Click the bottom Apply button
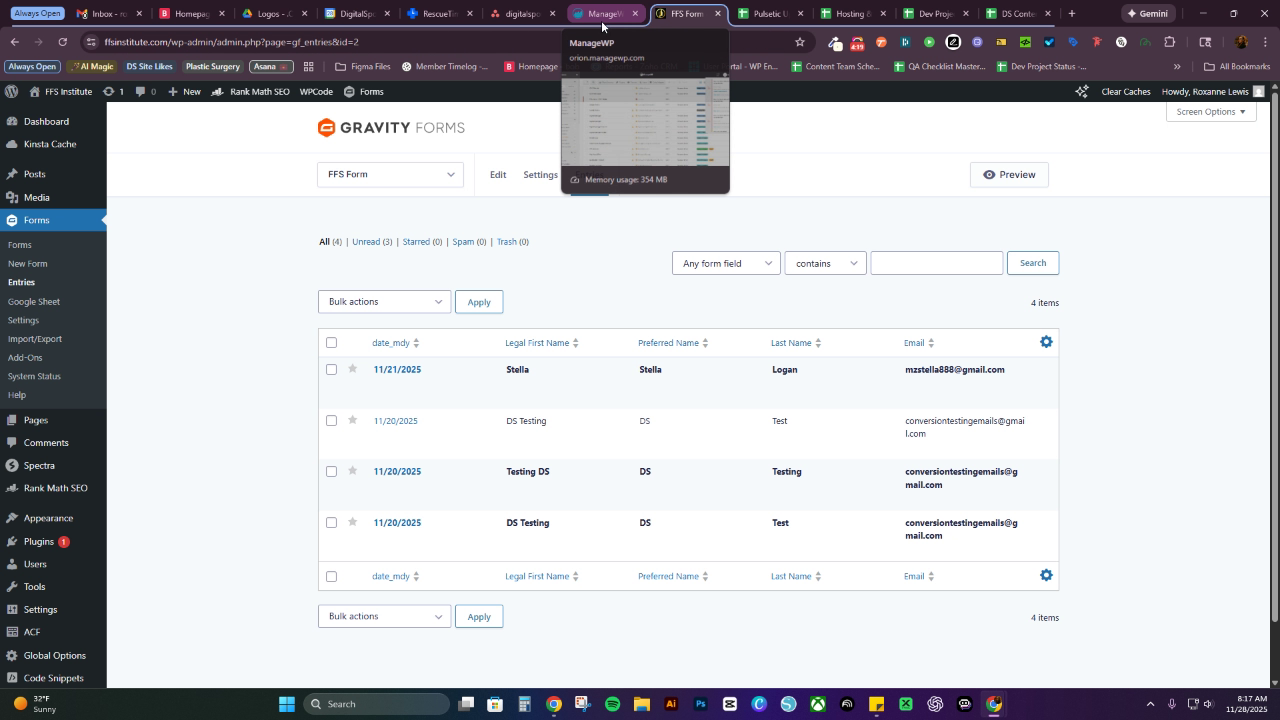 tap(479, 616)
